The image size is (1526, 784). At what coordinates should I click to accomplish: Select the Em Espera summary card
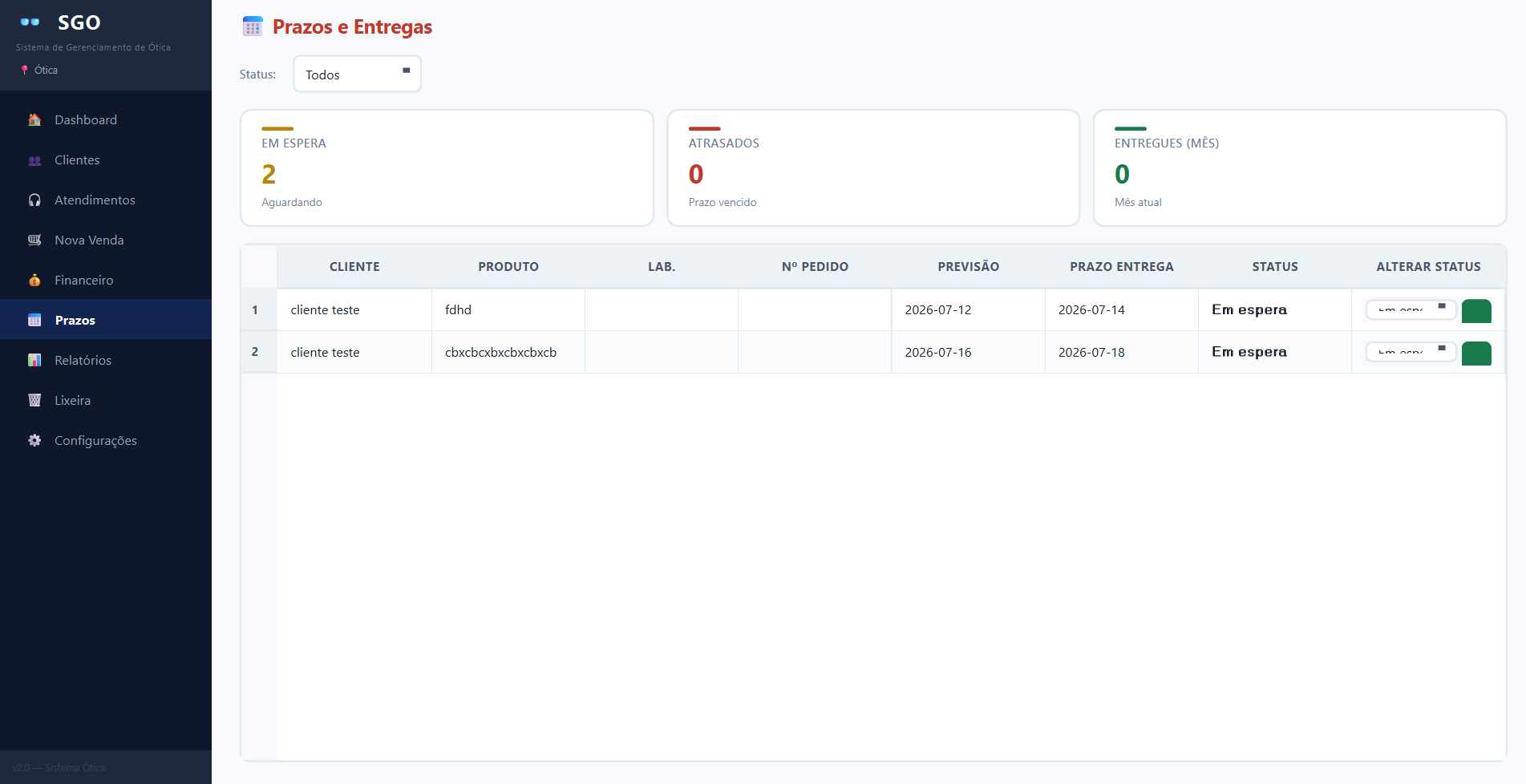pos(447,168)
